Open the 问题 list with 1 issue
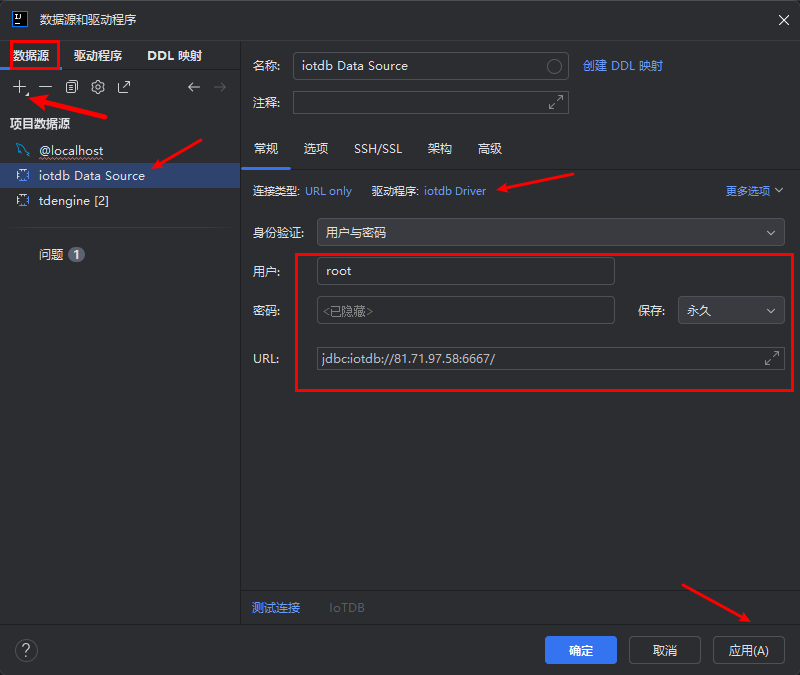Image resolution: width=800 pixels, height=675 pixels. pos(62,254)
